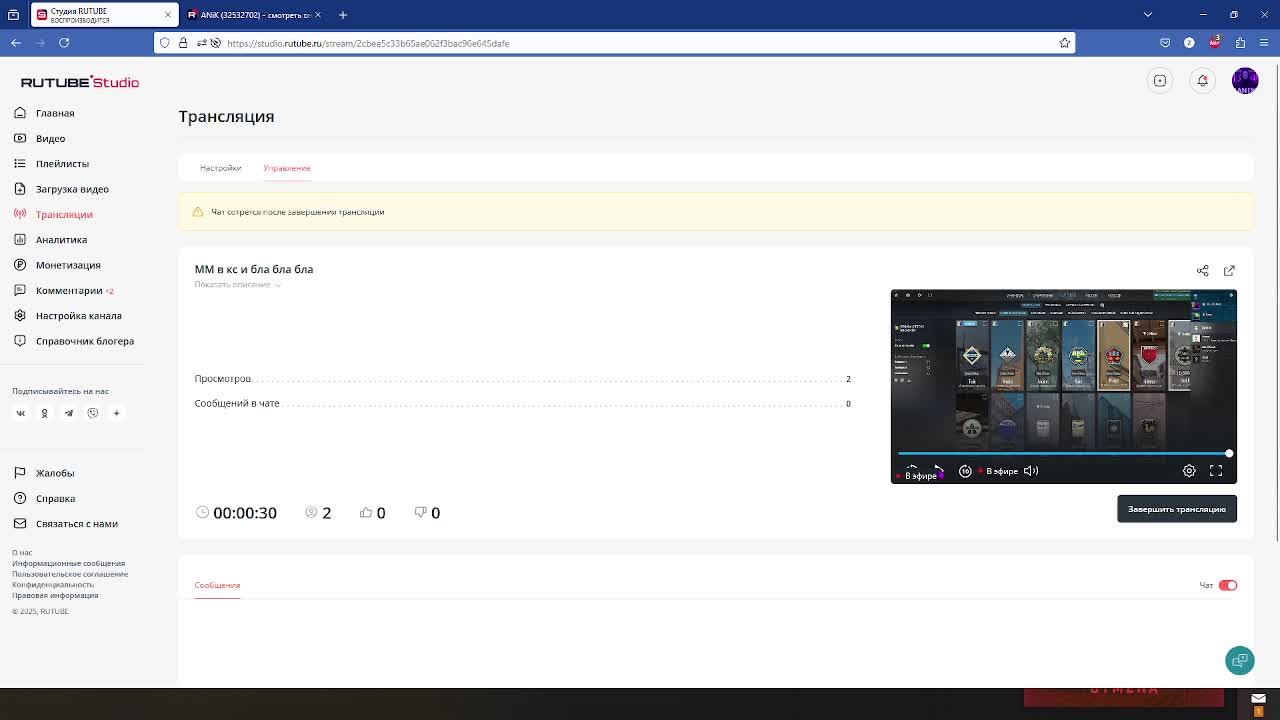Click the create video icon in header
The image size is (1280, 720).
pyautogui.click(x=1160, y=81)
